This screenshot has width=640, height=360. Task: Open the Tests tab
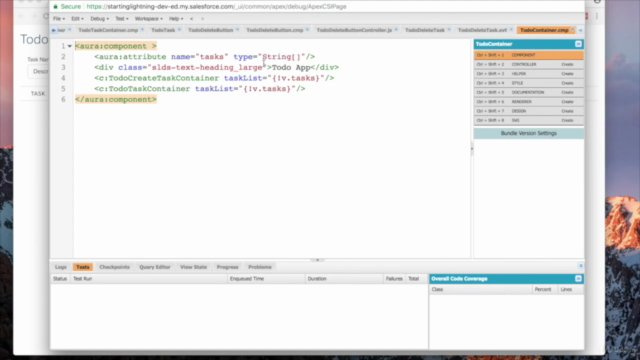pos(82,267)
